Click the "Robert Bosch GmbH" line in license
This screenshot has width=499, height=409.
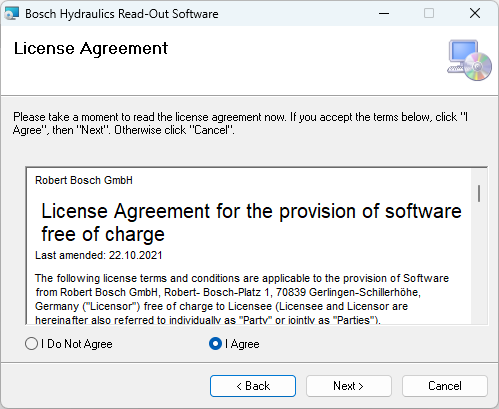pos(84,180)
